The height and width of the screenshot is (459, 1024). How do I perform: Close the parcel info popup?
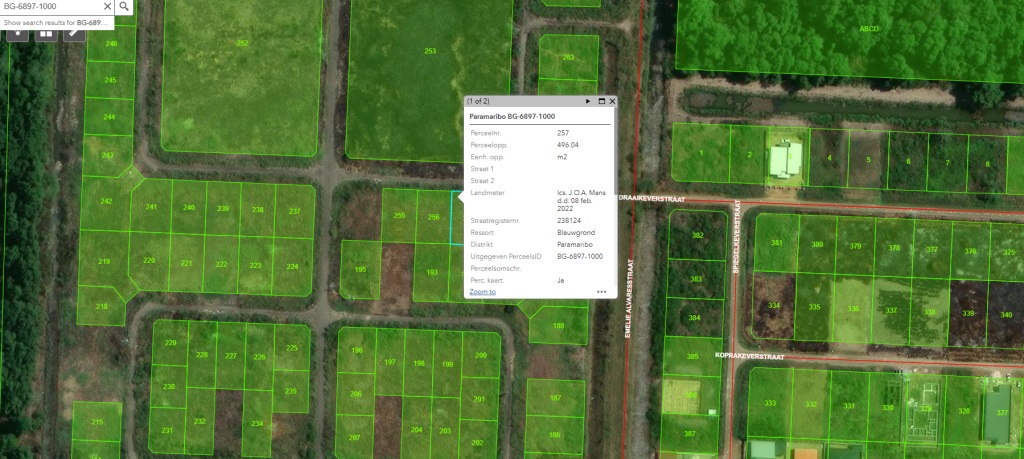pos(612,101)
